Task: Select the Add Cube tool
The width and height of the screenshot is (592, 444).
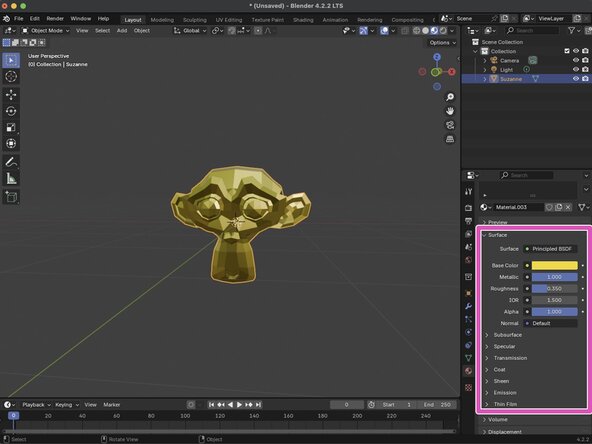Action: (11, 197)
